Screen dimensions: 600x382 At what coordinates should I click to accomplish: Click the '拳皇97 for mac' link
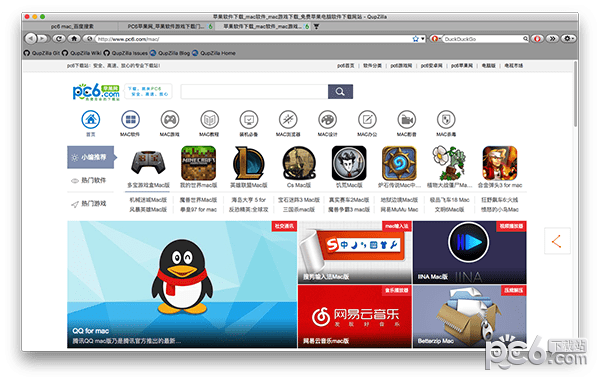pyautogui.click(x=198, y=210)
